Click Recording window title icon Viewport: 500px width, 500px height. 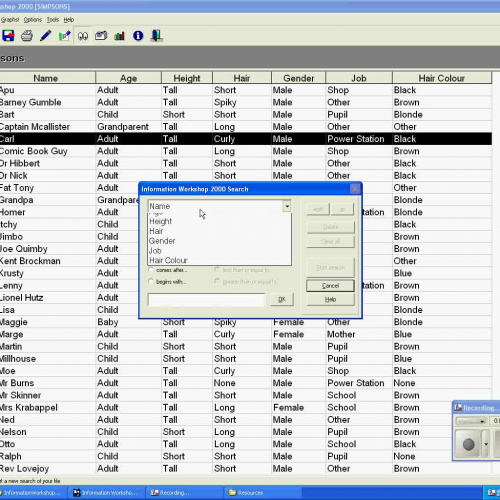(x=458, y=407)
